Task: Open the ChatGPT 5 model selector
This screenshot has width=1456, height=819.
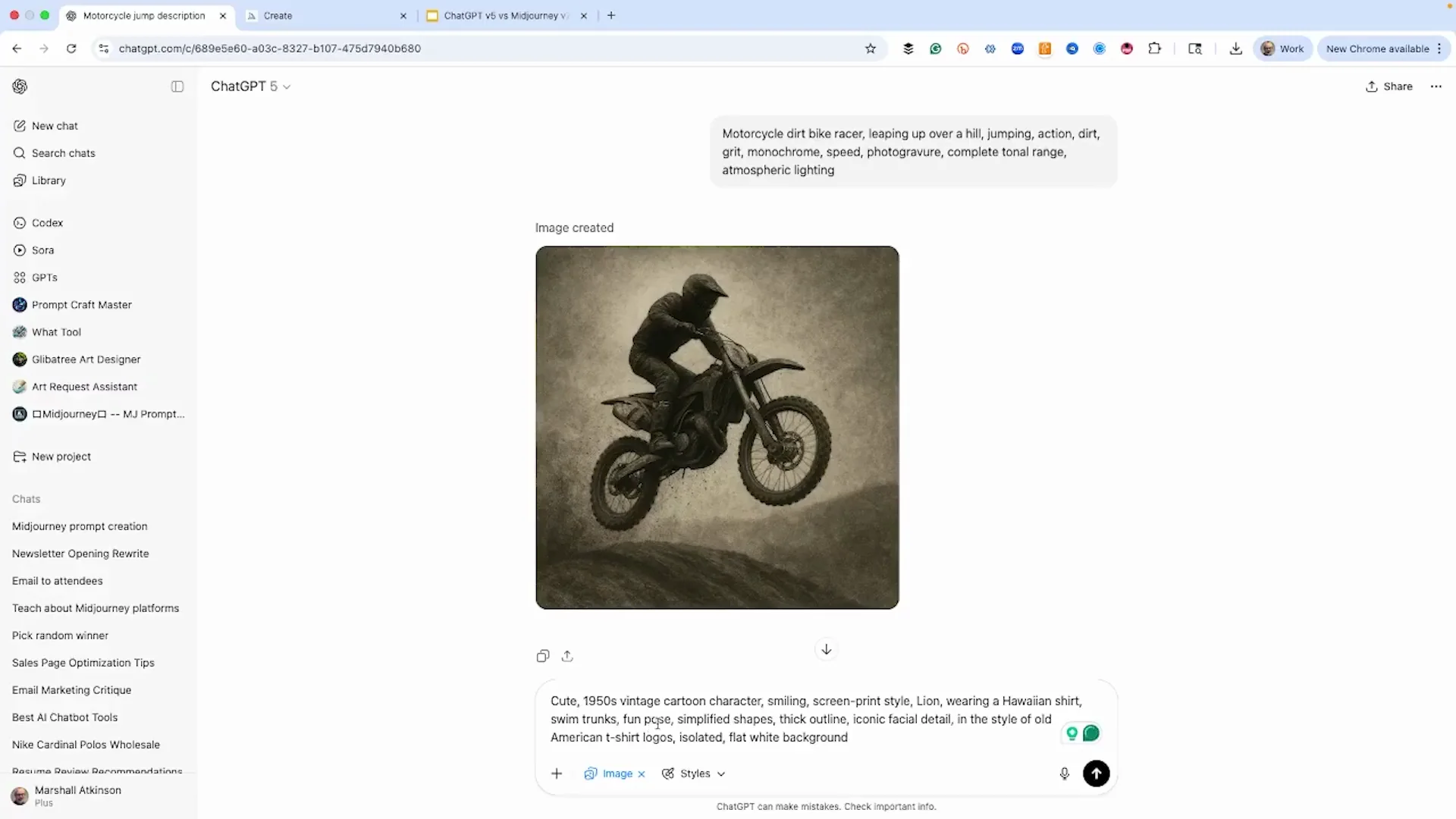Action: tap(251, 86)
